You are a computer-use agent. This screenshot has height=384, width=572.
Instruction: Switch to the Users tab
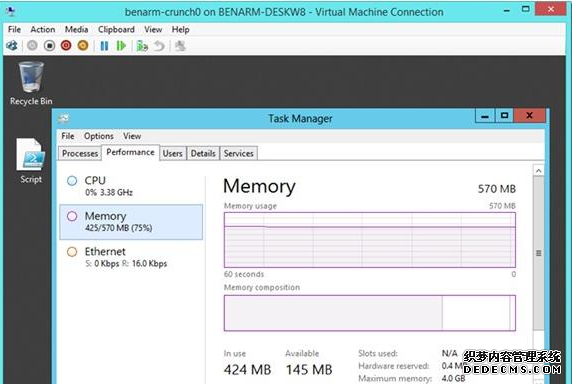172,153
